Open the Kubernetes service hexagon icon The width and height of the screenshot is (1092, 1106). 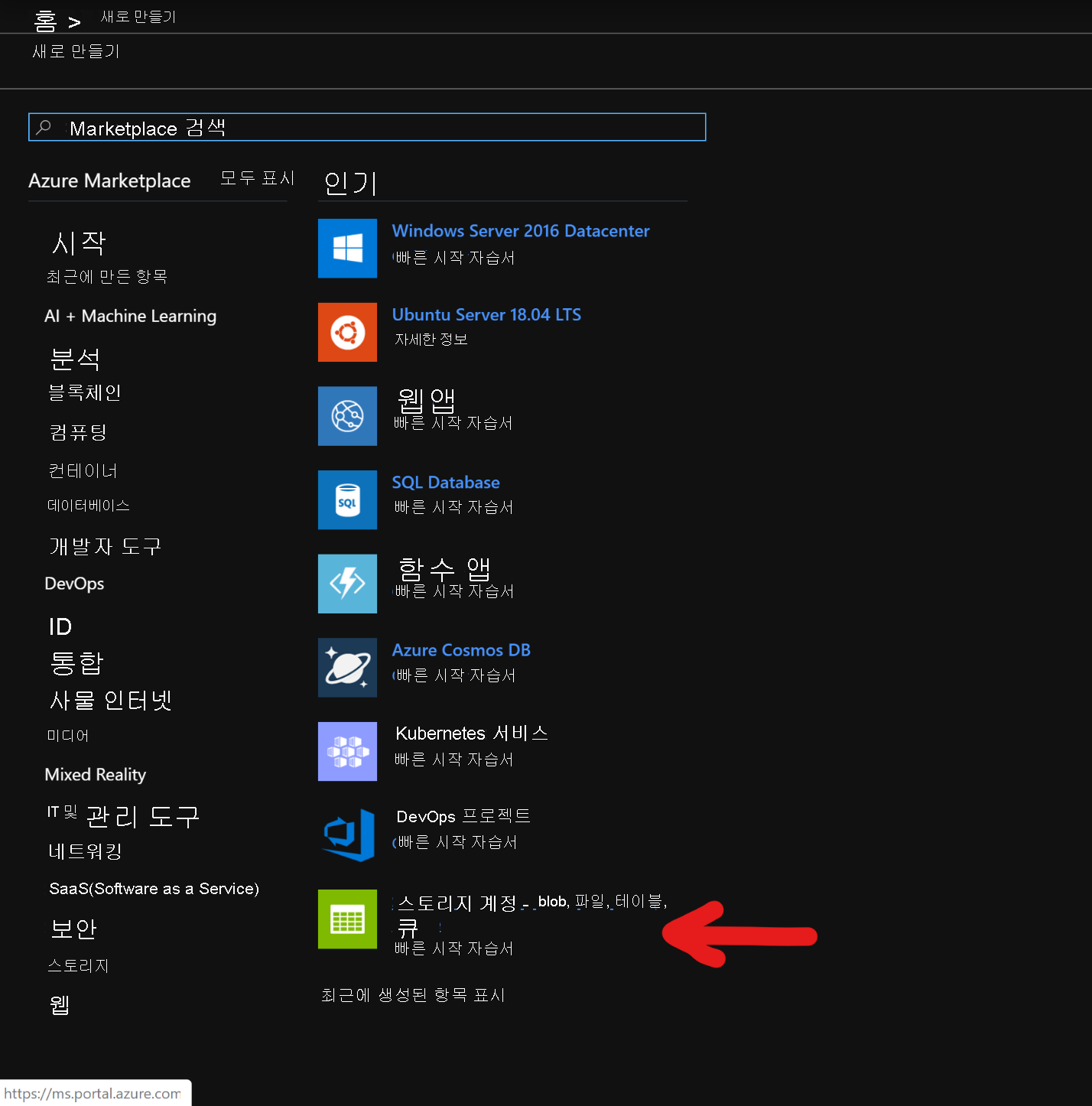347,752
